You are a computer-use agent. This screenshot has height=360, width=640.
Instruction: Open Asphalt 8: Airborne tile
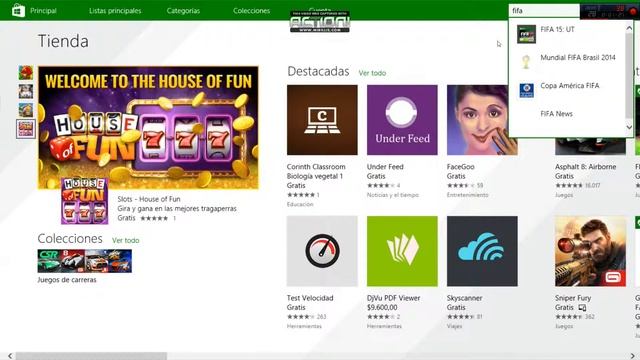590,146
